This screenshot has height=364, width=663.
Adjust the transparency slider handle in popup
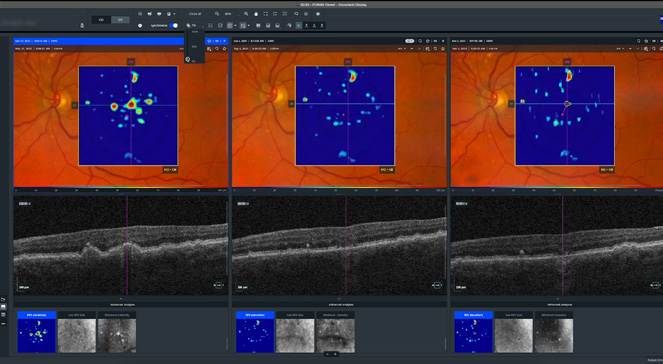(188, 59)
